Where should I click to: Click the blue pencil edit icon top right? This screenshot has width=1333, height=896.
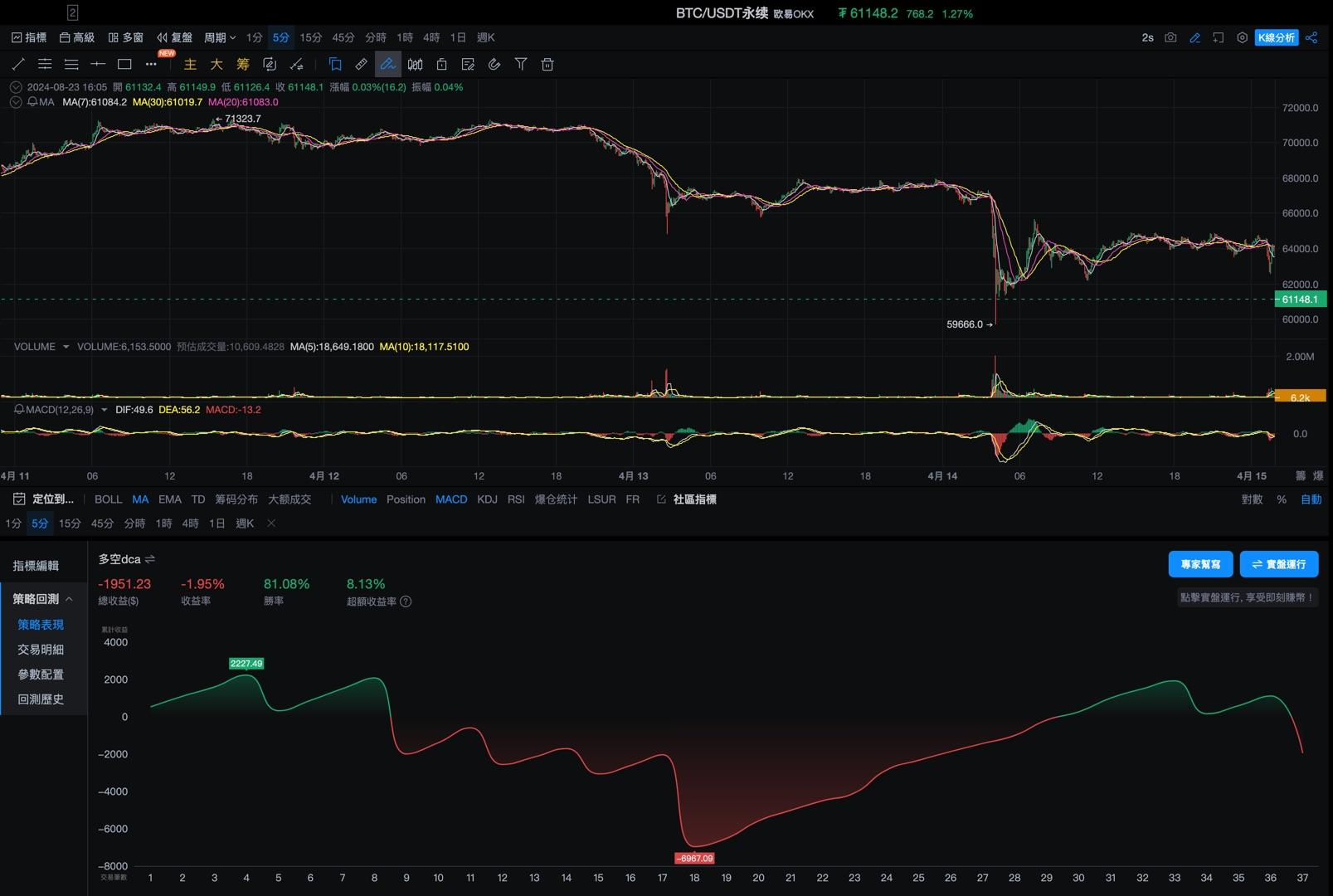pos(1194,37)
